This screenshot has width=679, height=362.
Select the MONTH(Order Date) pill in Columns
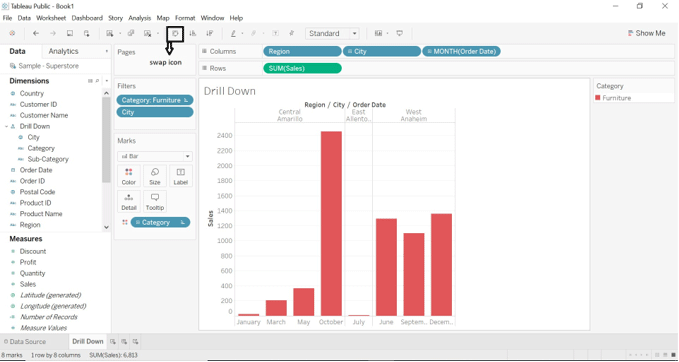(x=462, y=52)
